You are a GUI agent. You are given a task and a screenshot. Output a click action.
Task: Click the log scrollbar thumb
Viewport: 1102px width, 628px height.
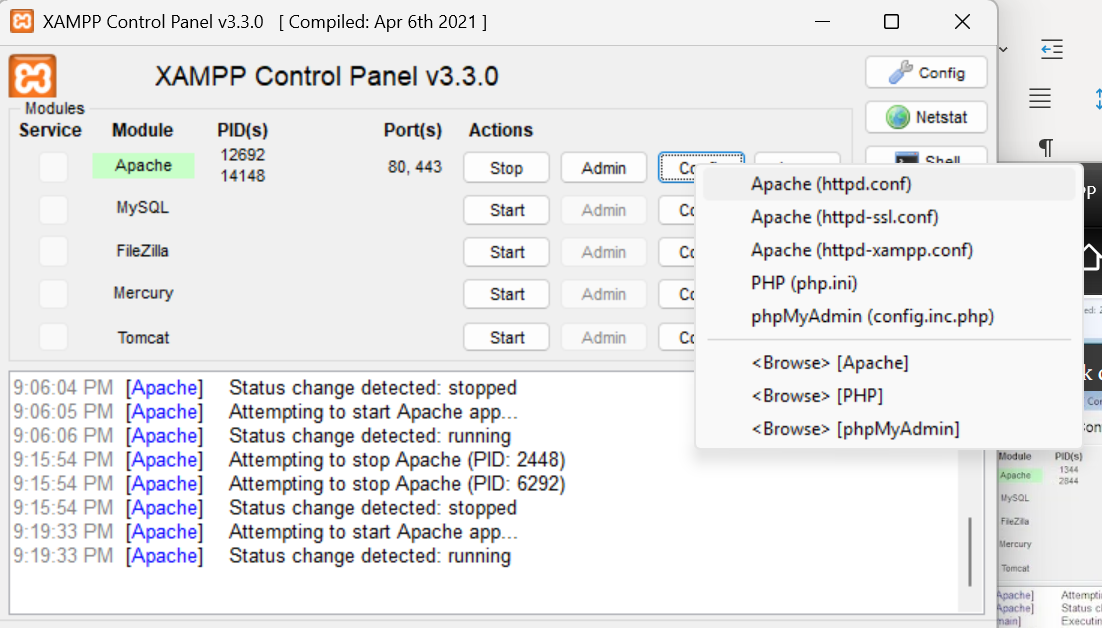971,552
